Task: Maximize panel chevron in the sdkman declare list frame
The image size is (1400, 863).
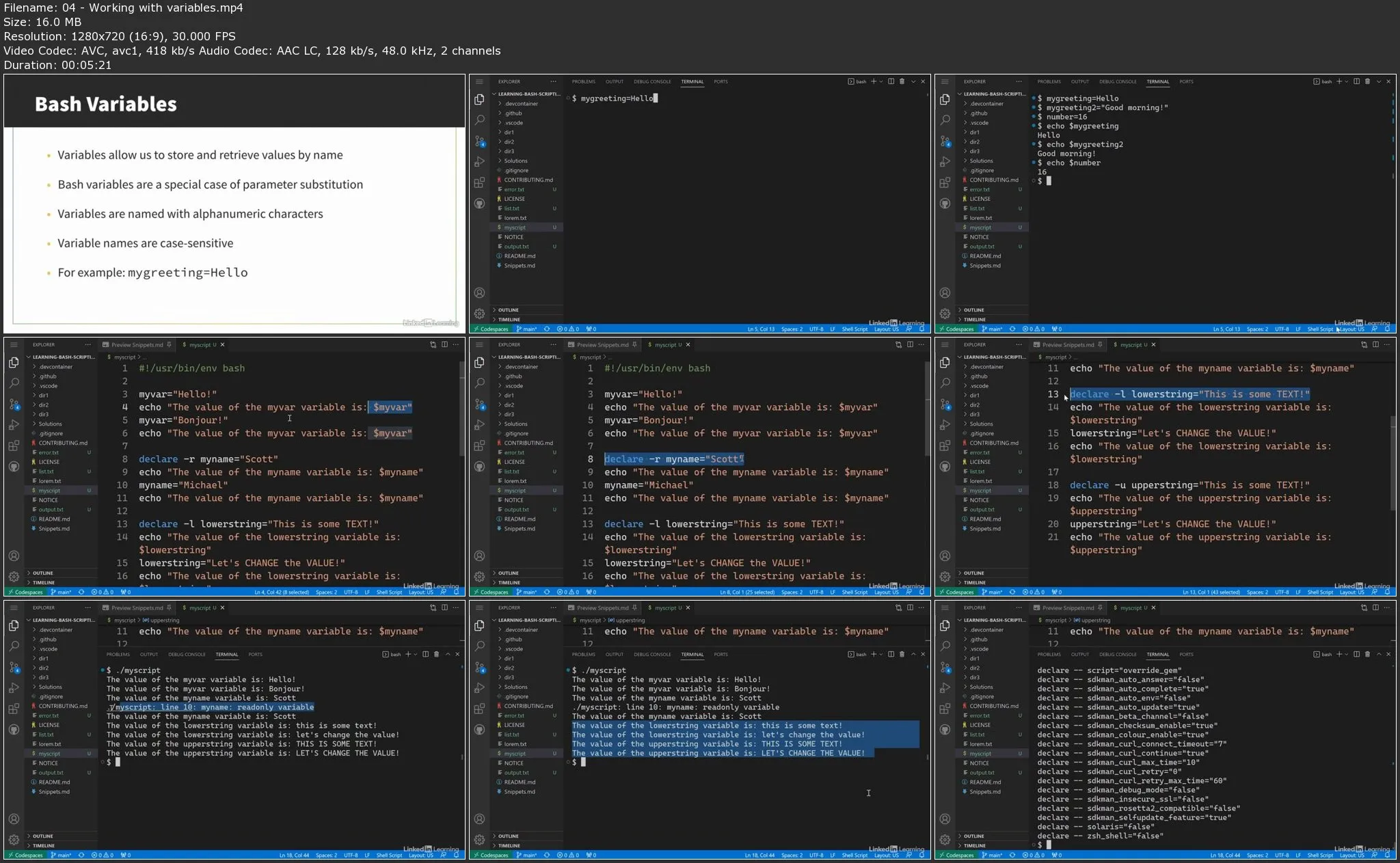Action: [x=1379, y=654]
